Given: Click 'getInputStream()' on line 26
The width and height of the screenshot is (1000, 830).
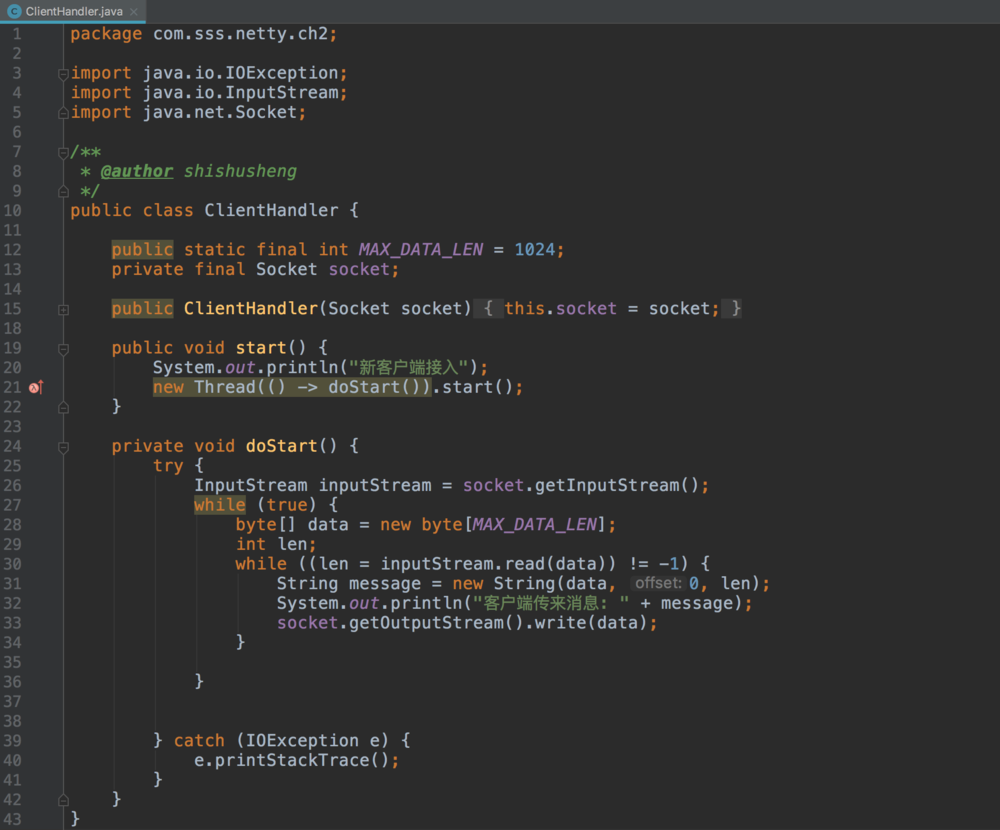Looking at the screenshot, I should (x=617, y=485).
